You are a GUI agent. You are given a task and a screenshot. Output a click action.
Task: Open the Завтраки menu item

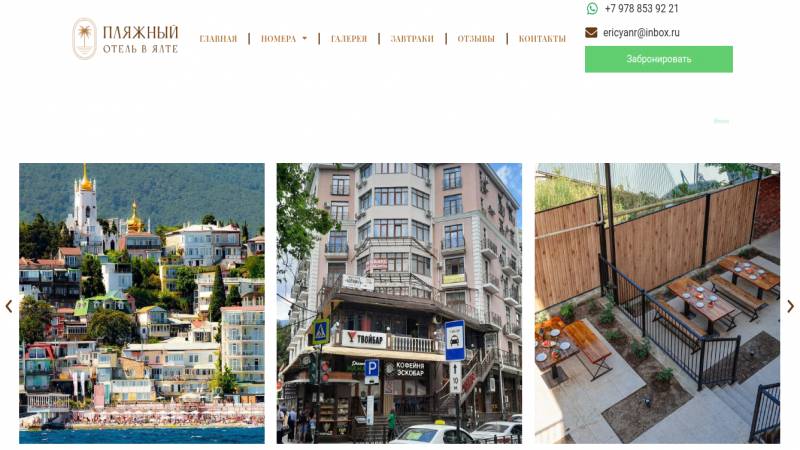point(412,39)
